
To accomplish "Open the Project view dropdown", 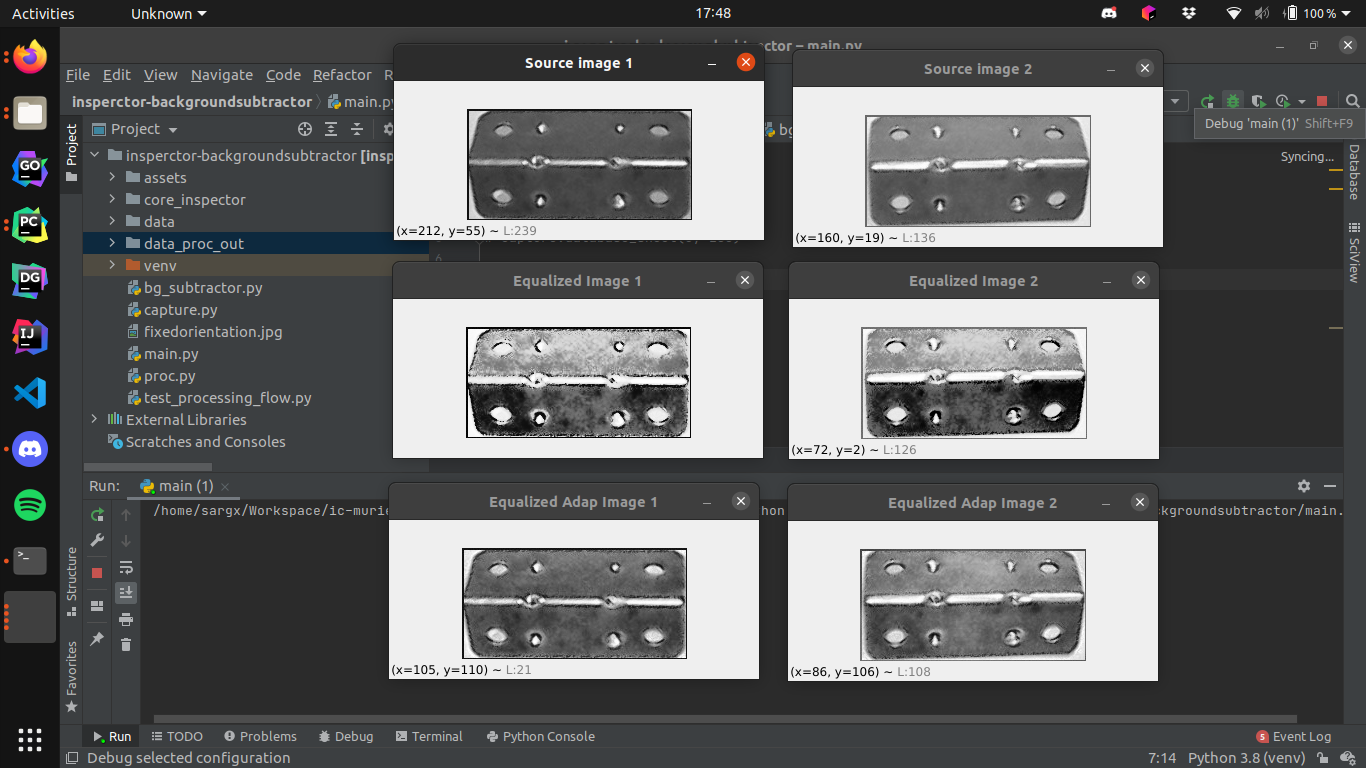I will point(173,130).
